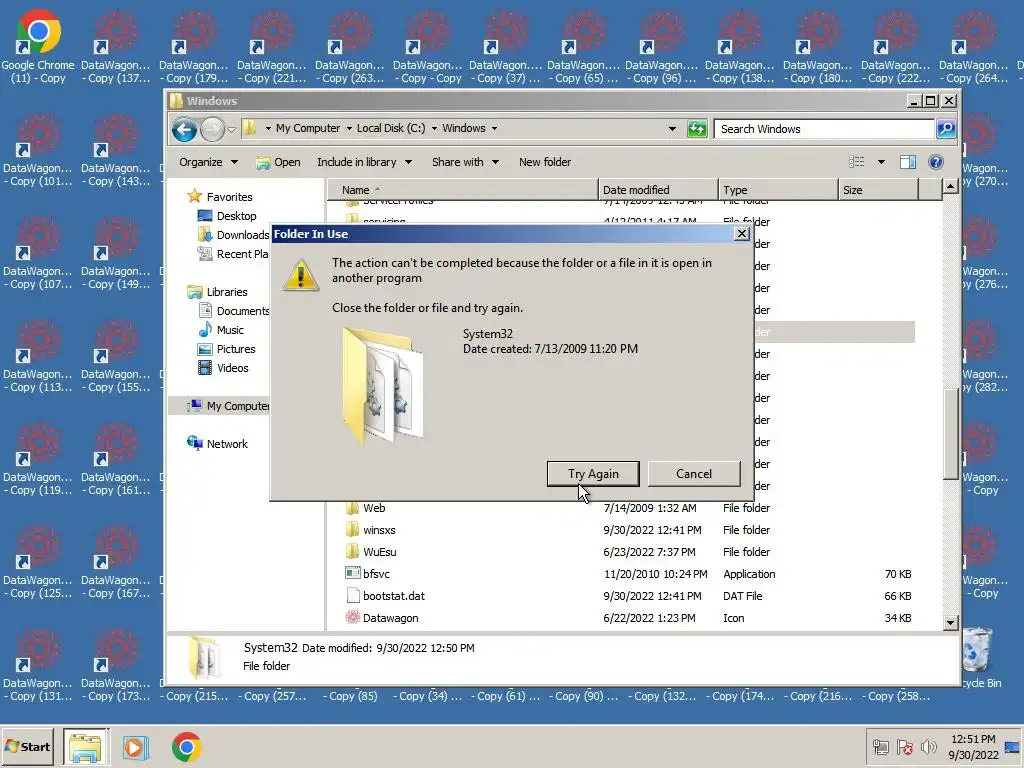Open Libraries in navigation pane

coord(217,292)
